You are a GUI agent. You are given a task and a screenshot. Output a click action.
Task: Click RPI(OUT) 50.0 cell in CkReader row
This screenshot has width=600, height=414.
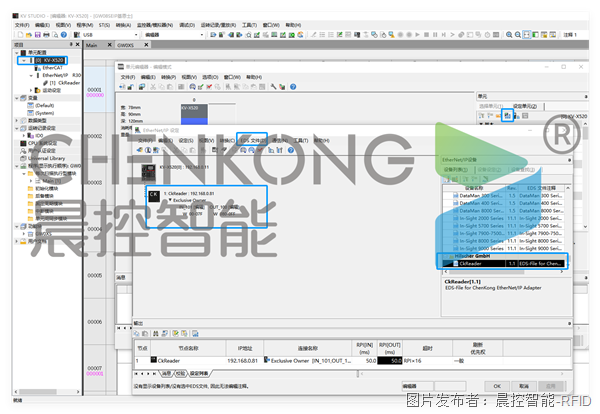tap(390, 361)
